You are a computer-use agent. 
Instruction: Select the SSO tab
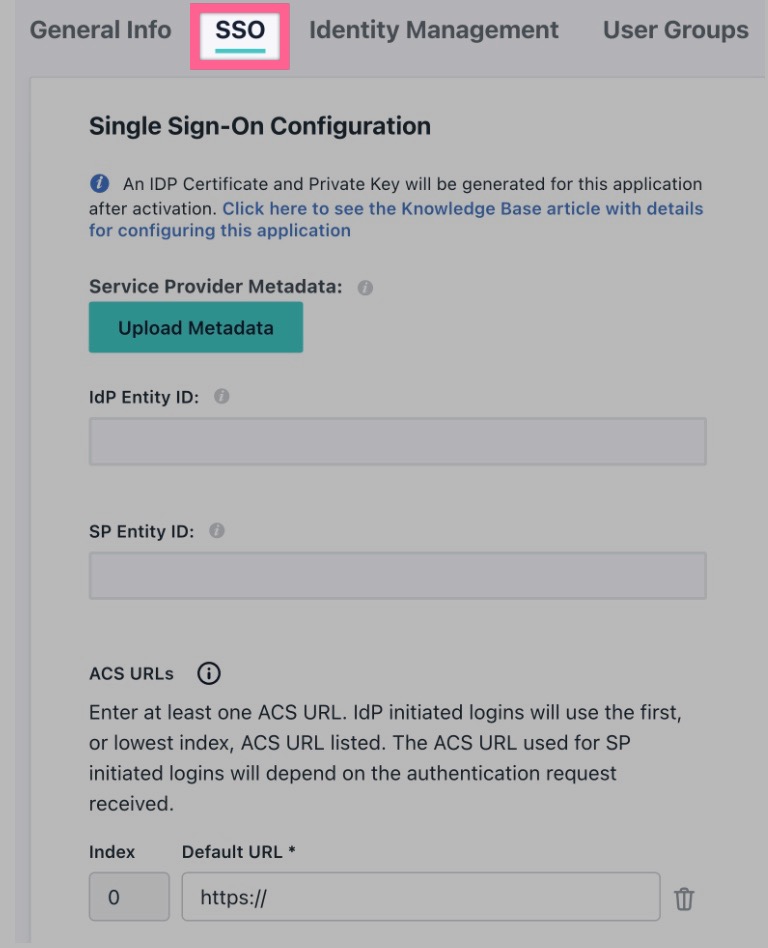(240, 34)
